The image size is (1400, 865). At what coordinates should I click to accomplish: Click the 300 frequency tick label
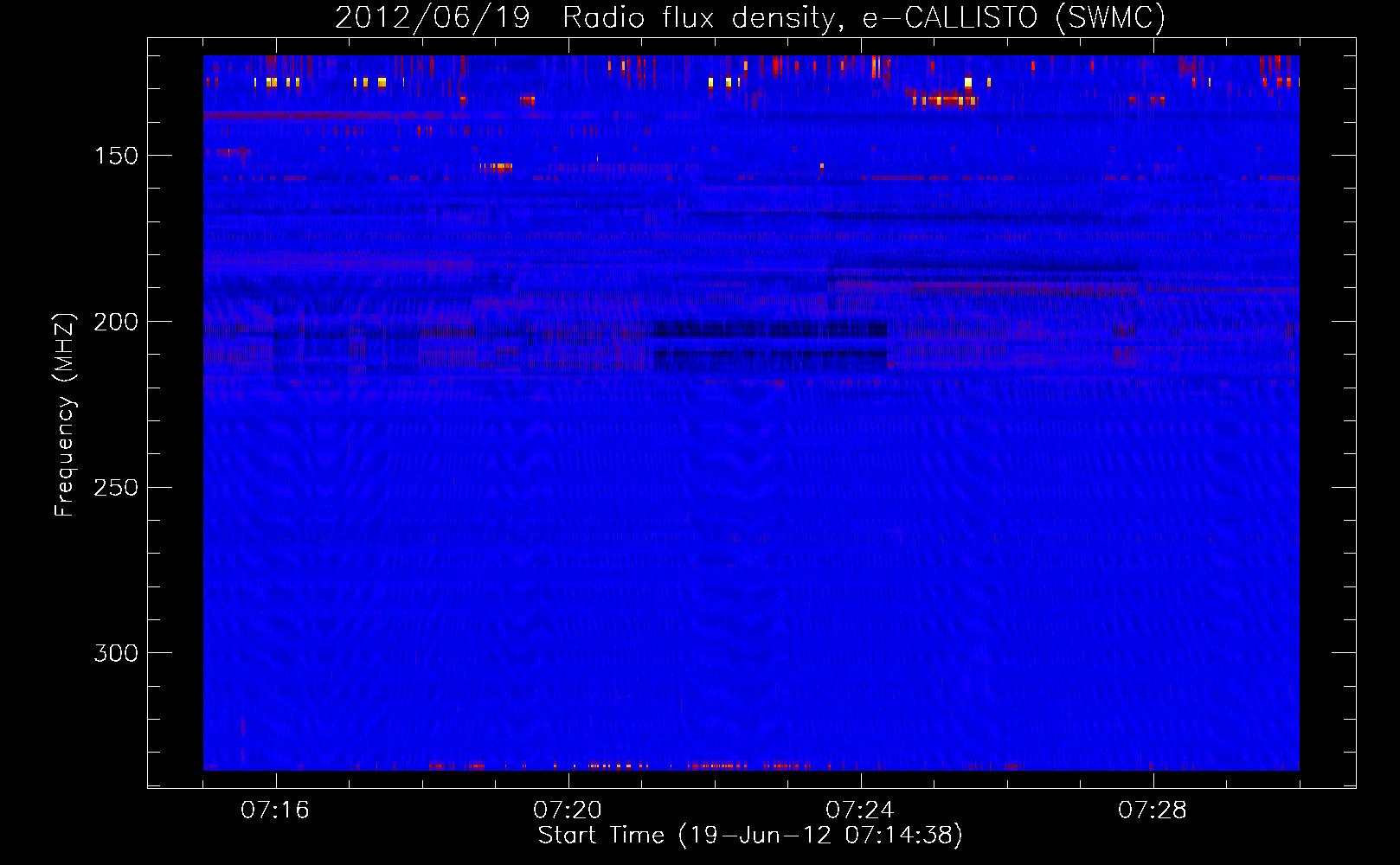coord(116,653)
